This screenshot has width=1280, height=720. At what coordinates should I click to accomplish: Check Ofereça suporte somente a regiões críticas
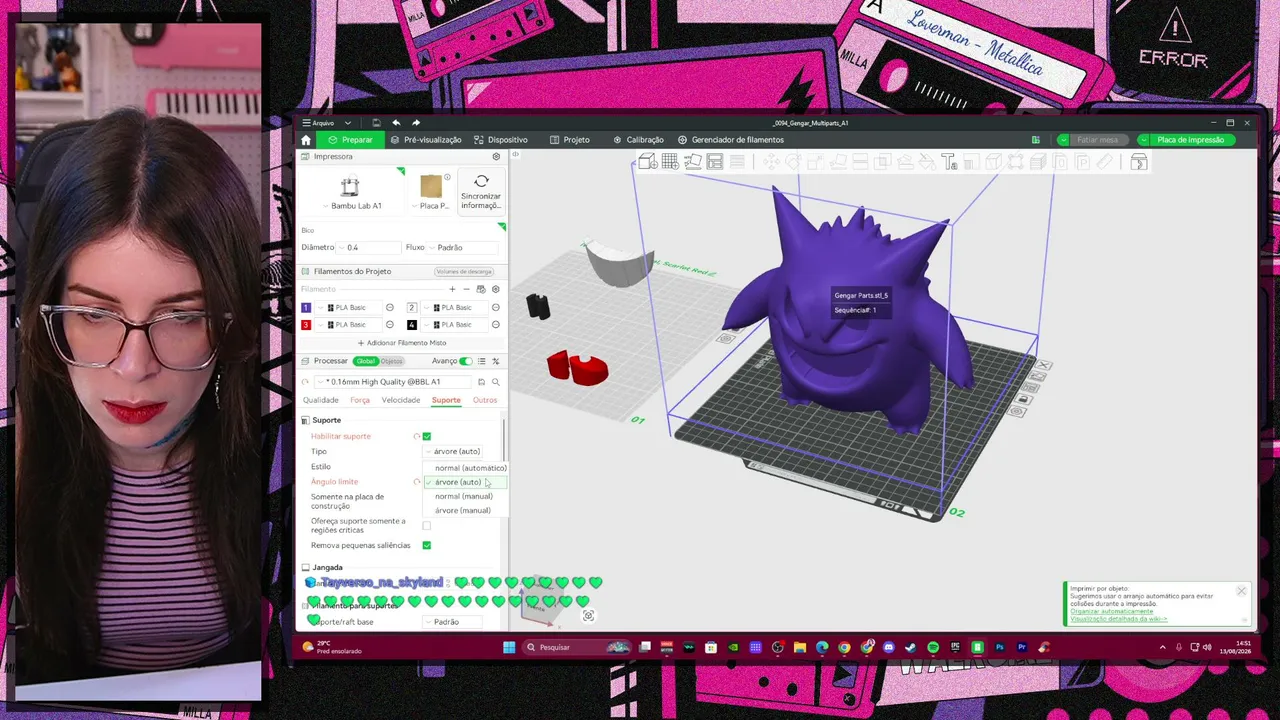(427, 525)
